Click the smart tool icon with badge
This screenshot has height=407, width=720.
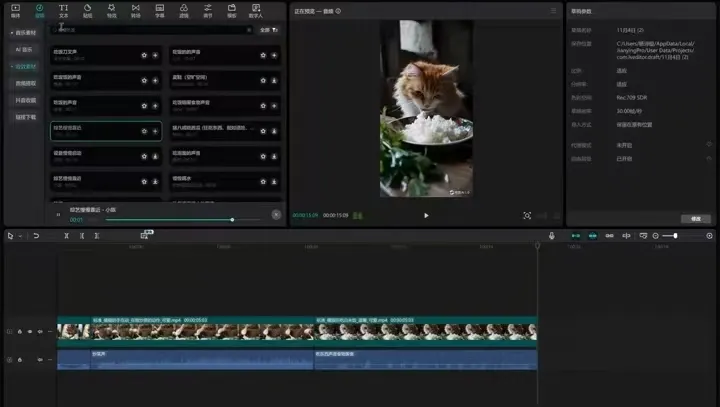point(146,235)
